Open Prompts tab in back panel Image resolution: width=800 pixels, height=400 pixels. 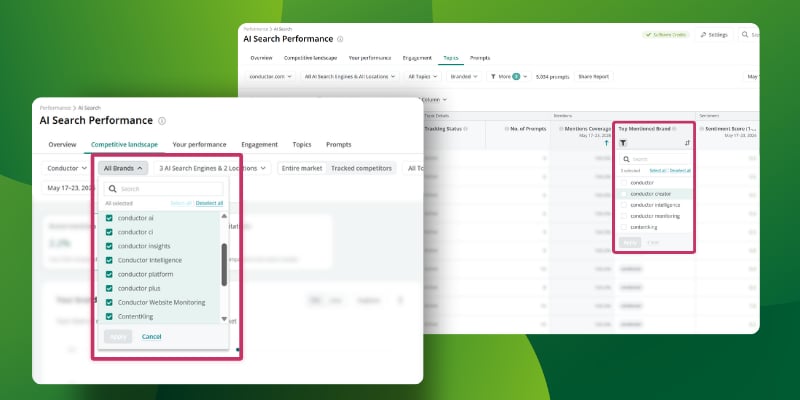(x=480, y=58)
